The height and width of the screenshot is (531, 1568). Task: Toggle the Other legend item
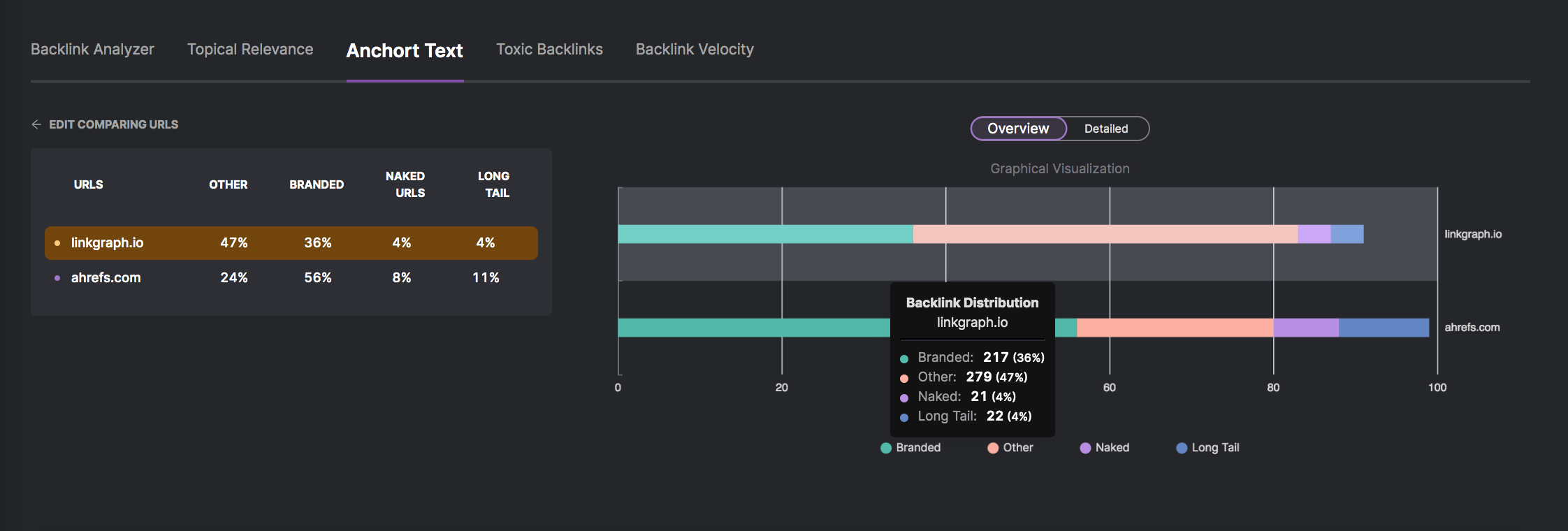[x=1010, y=448]
